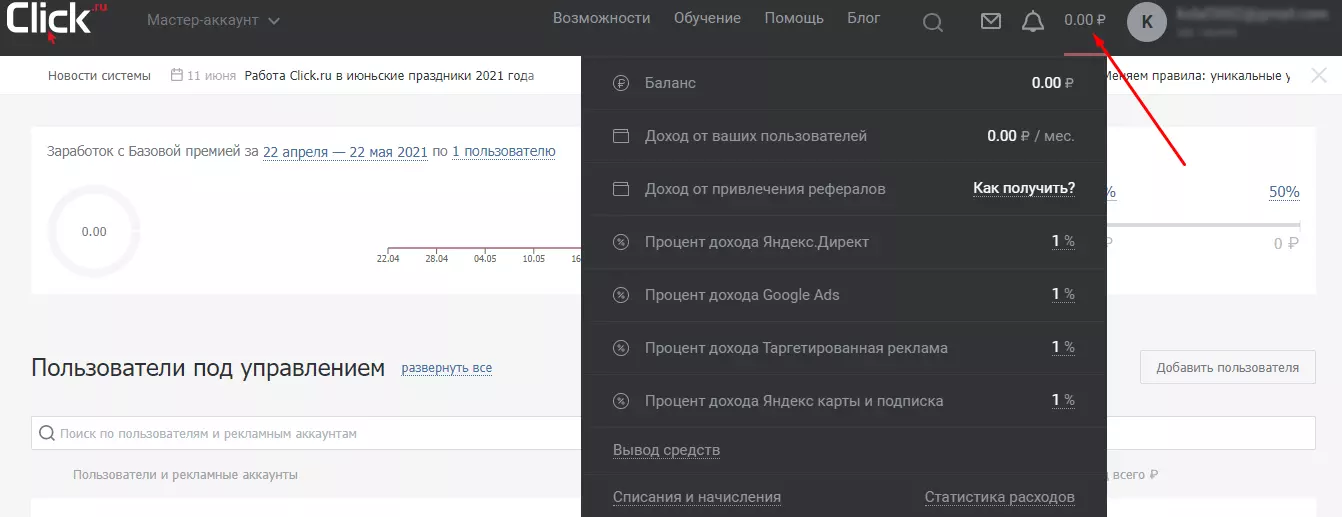Click the Новости системы label
1342x517 pixels.
[99, 76]
